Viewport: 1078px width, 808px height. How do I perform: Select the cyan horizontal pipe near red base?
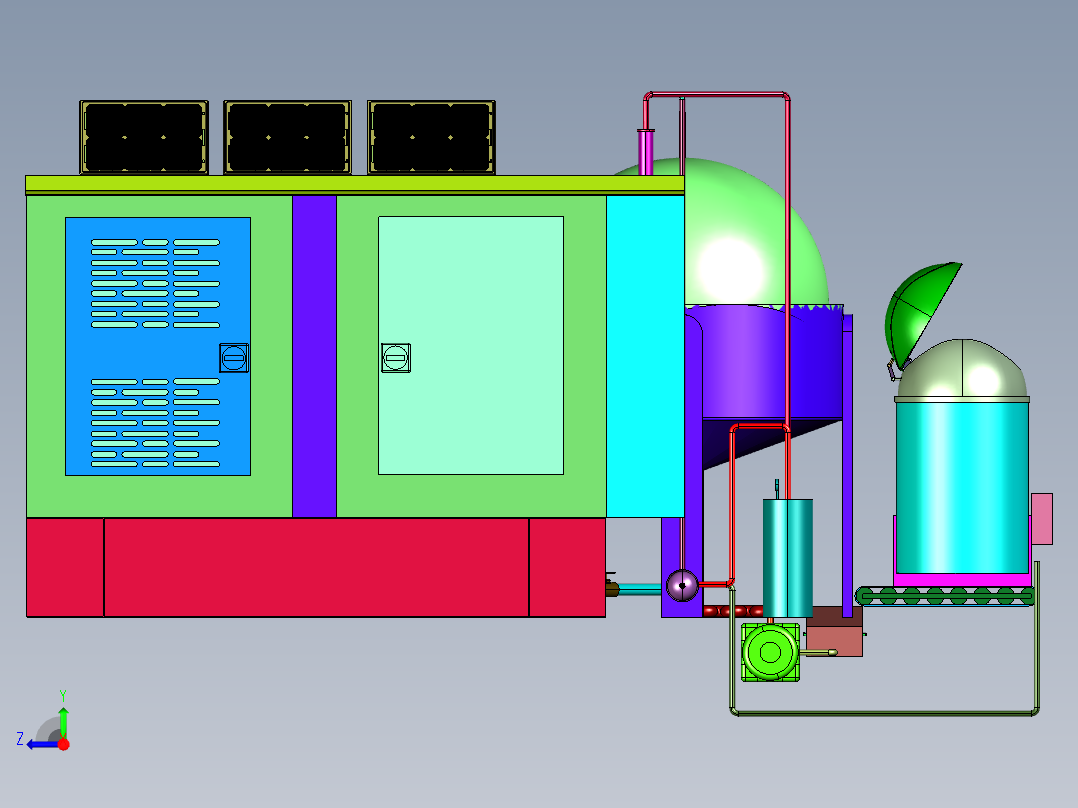tap(639, 589)
